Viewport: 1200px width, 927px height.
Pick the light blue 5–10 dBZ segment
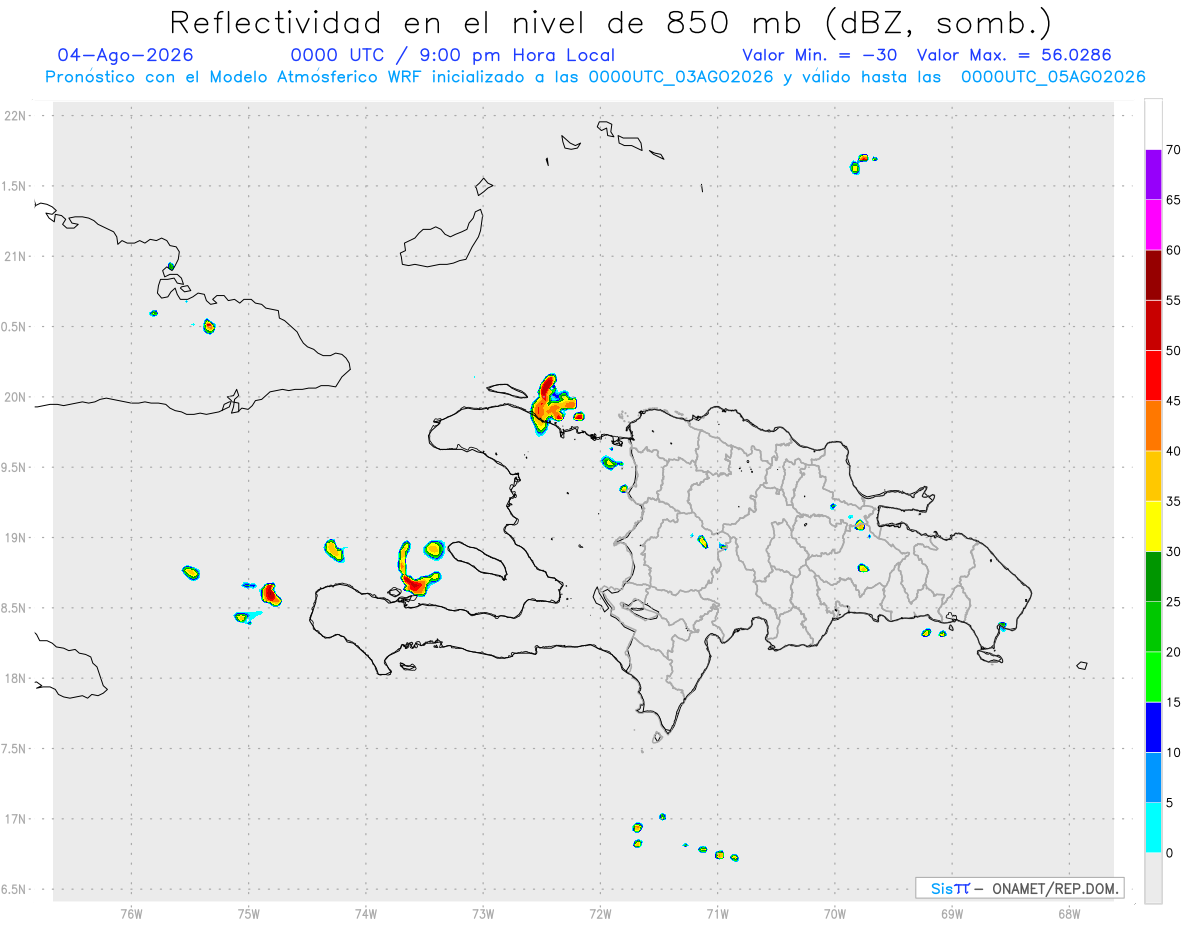1153,777
